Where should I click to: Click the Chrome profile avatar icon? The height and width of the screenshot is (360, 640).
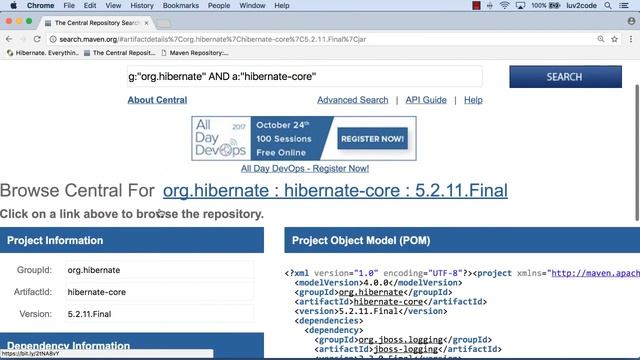pyautogui.click(x=631, y=21)
